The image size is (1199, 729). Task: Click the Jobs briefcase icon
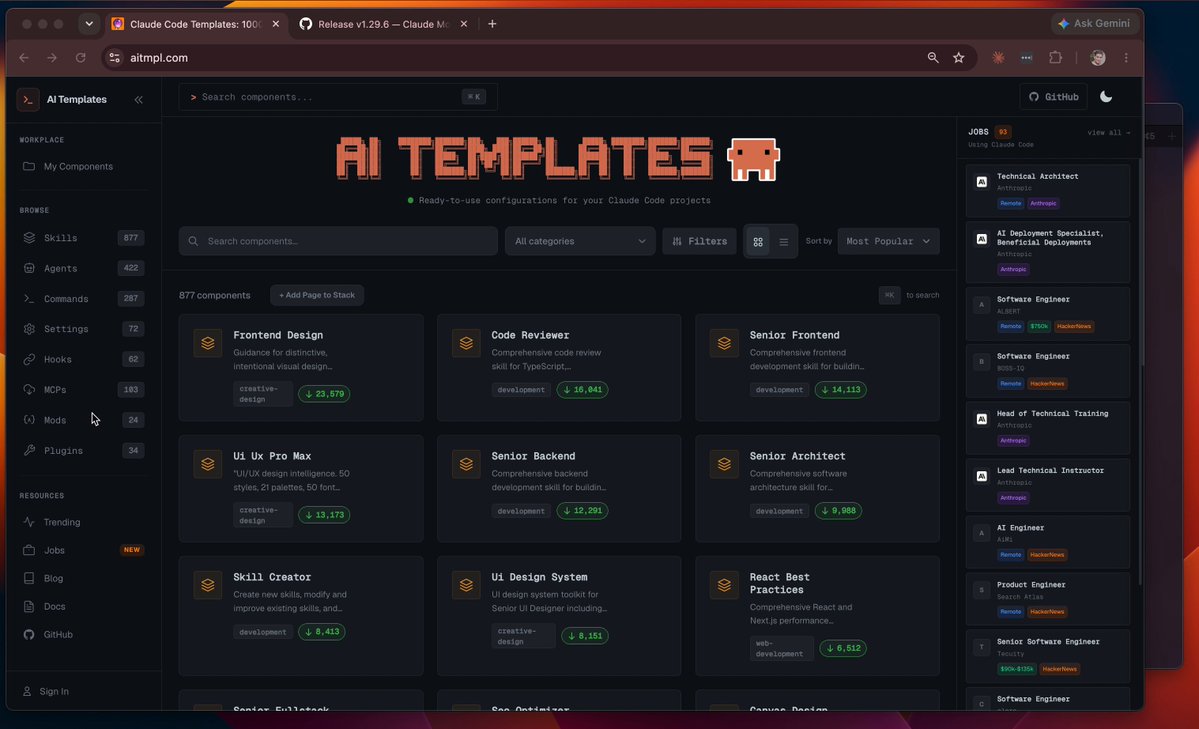click(29, 550)
